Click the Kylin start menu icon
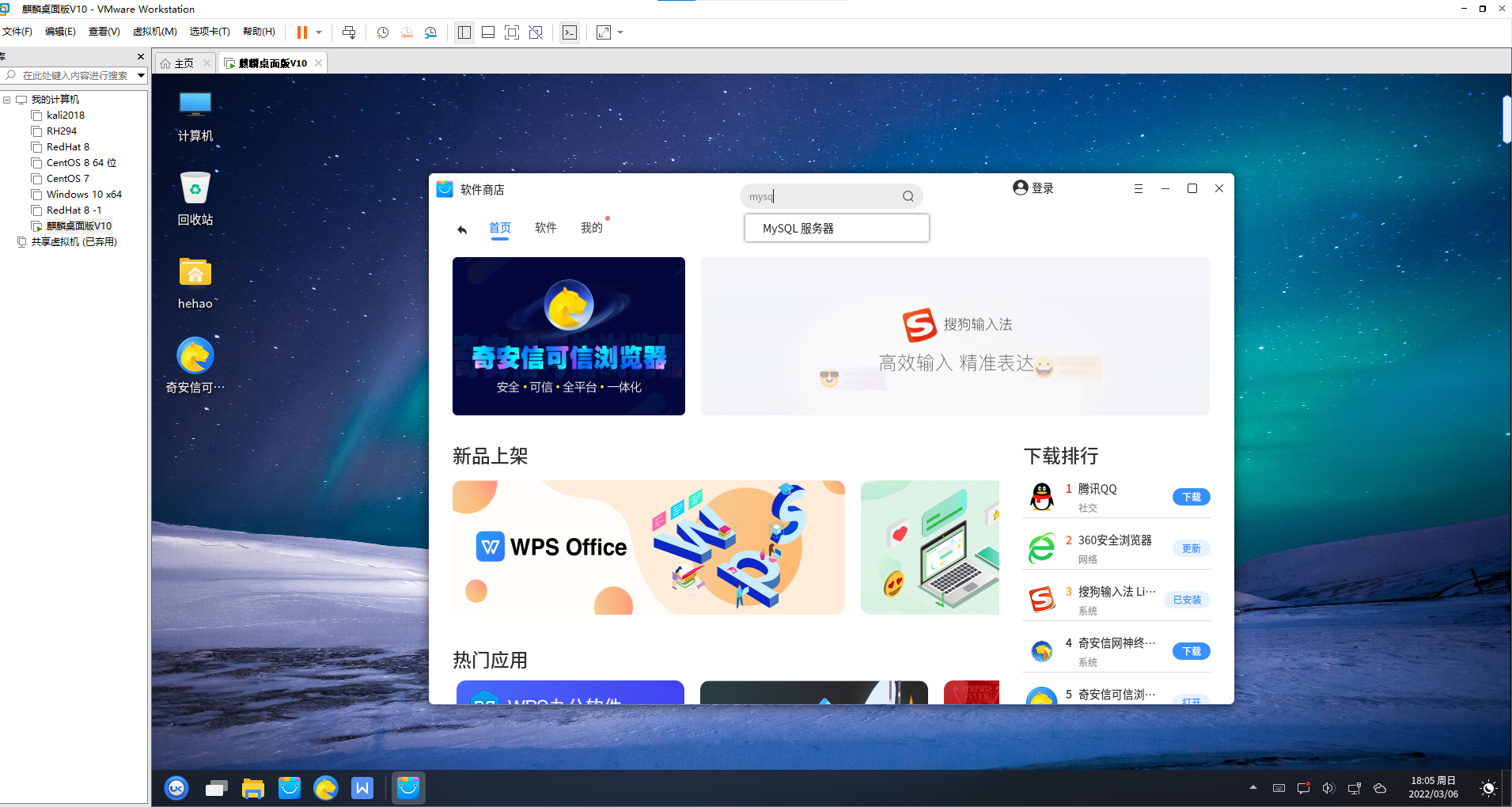This screenshot has width=1512, height=807. pos(176,788)
